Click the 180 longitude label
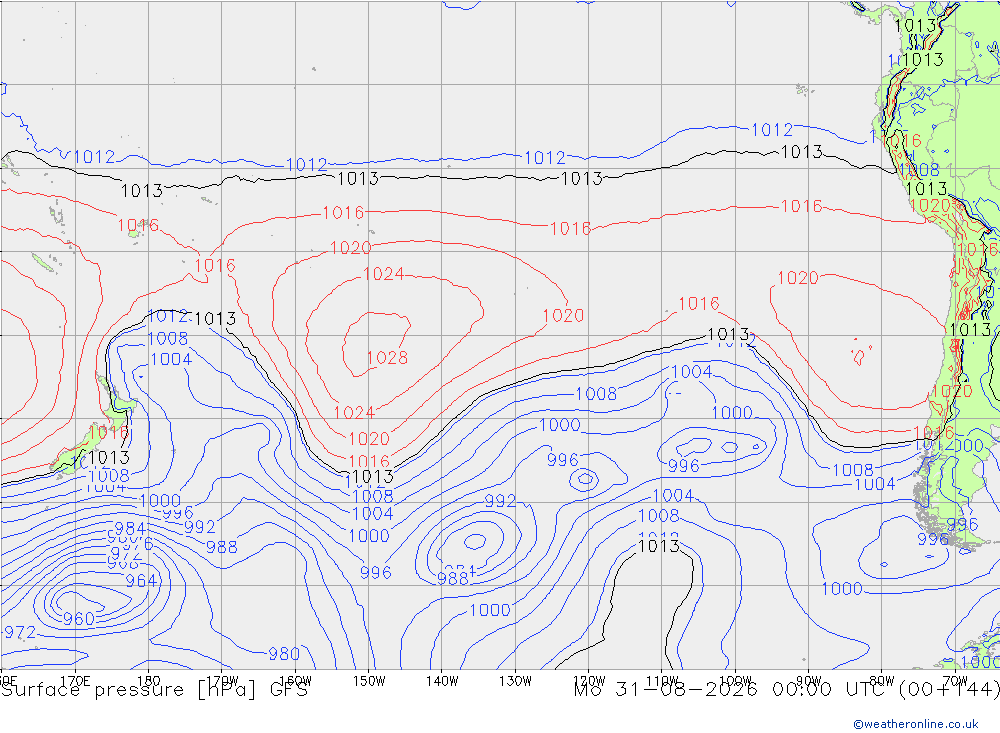This screenshot has width=1000, height=733. click(149, 681)
